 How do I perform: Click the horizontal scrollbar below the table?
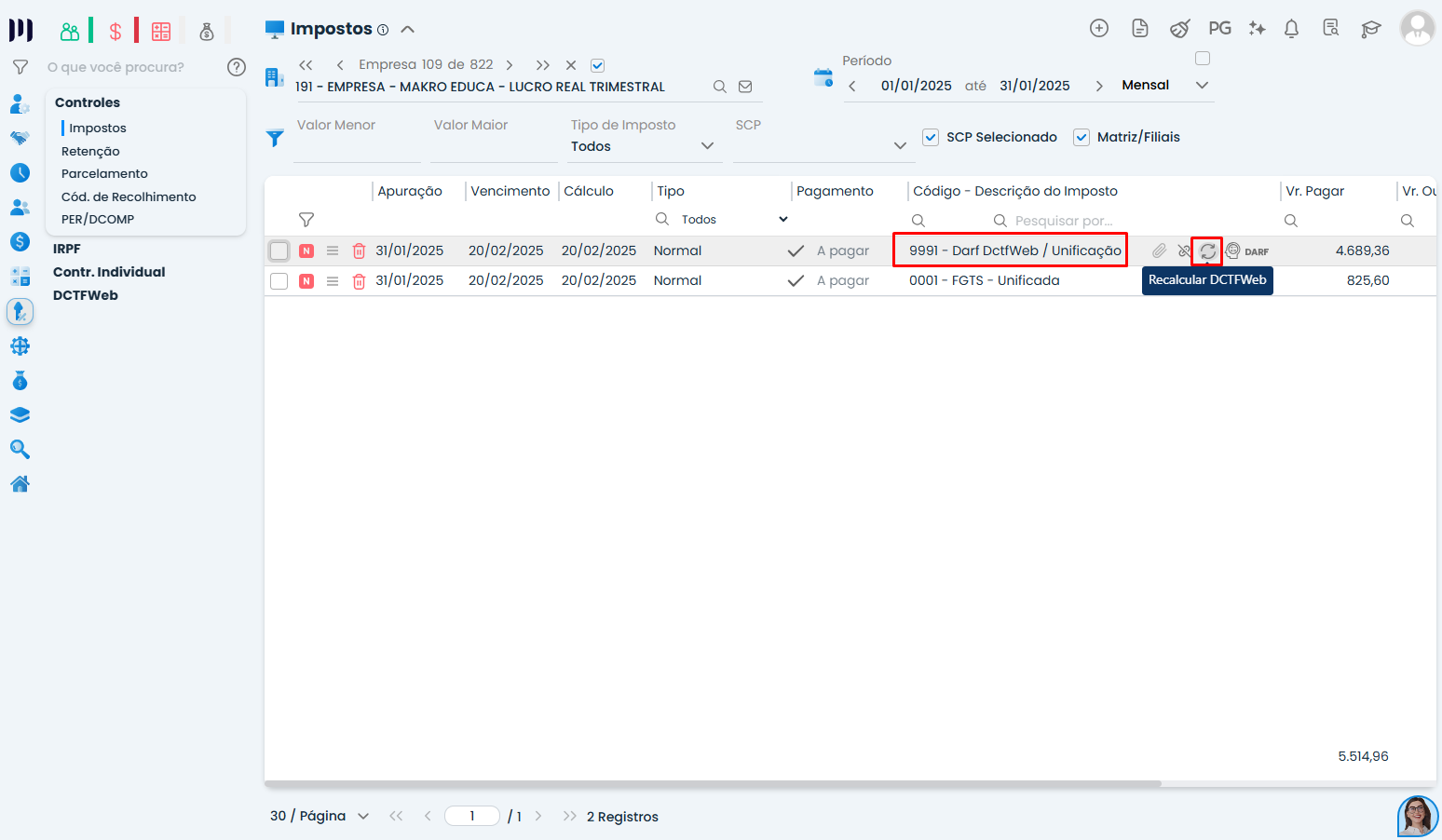coord(713,784)
